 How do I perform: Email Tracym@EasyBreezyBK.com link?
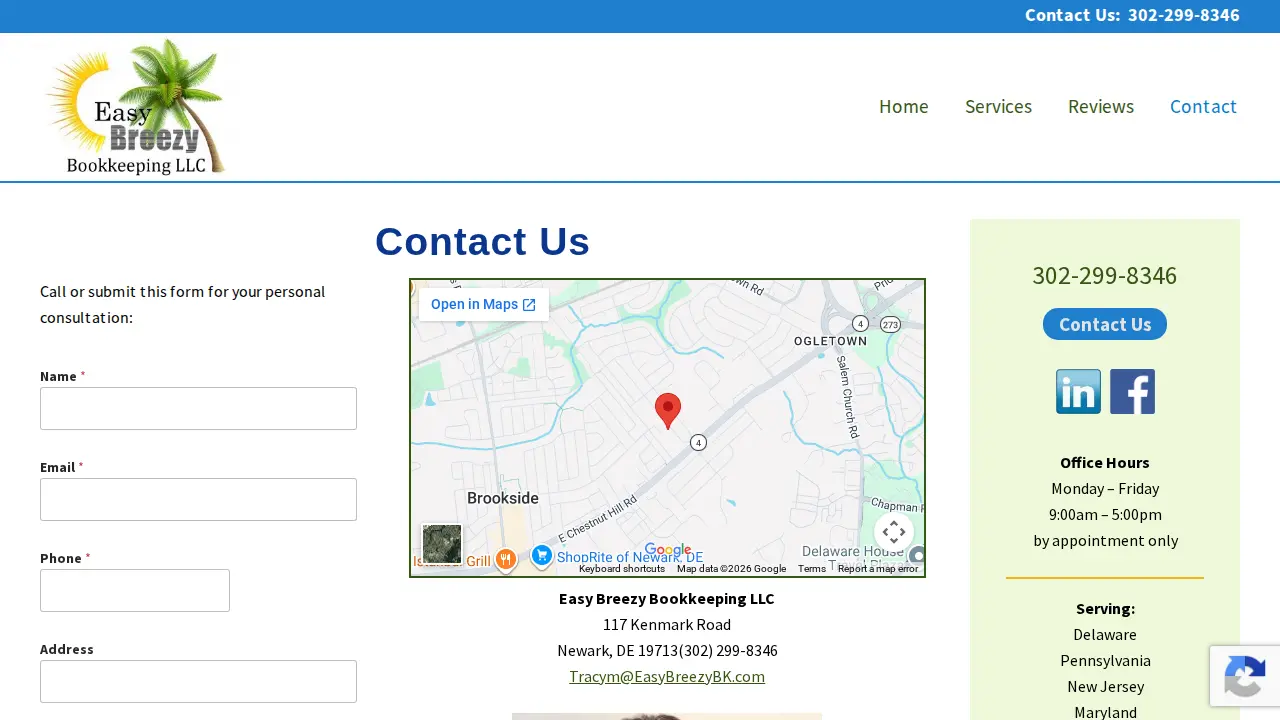point(667,676)
